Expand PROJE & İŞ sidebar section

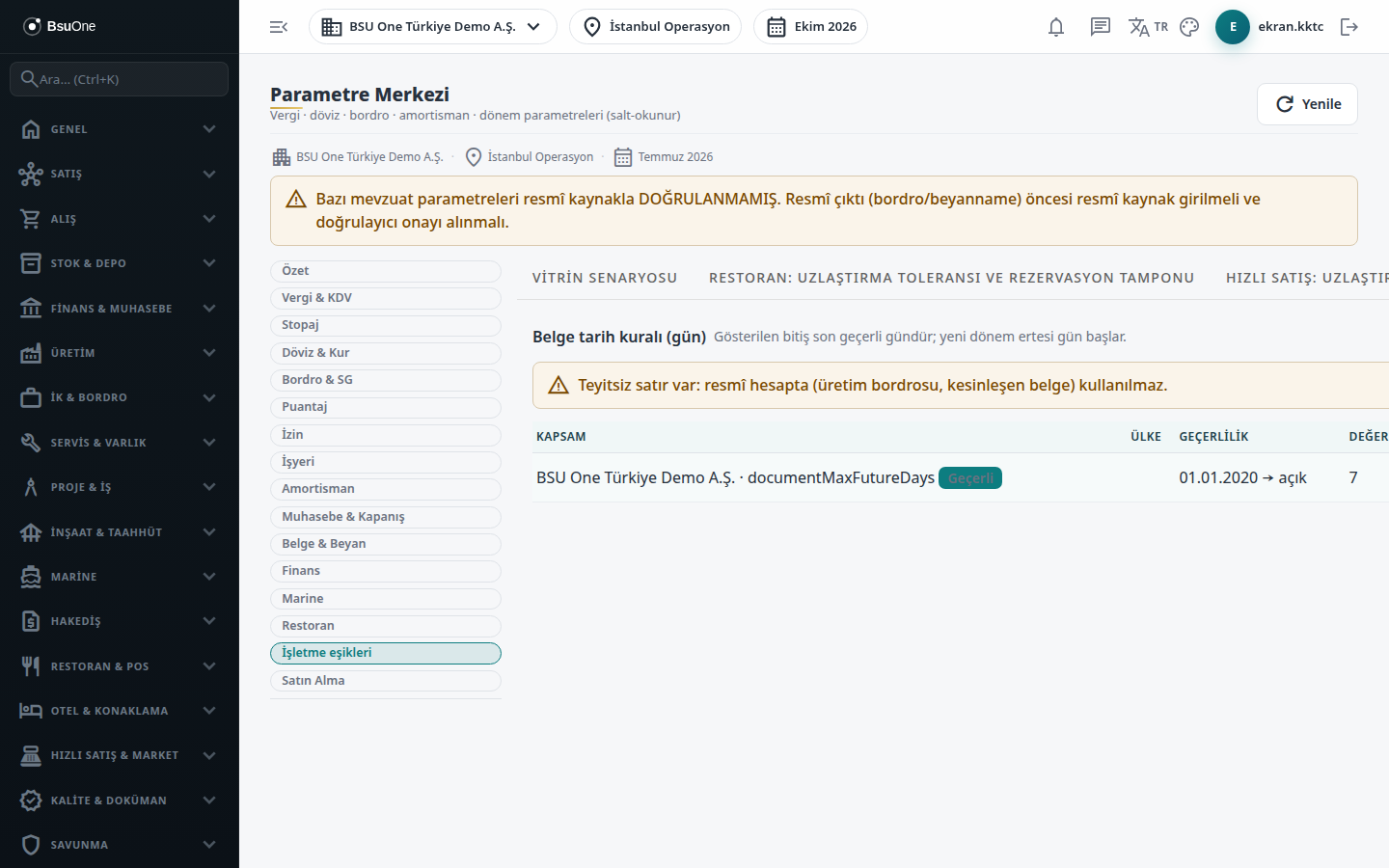coord(120,487)
